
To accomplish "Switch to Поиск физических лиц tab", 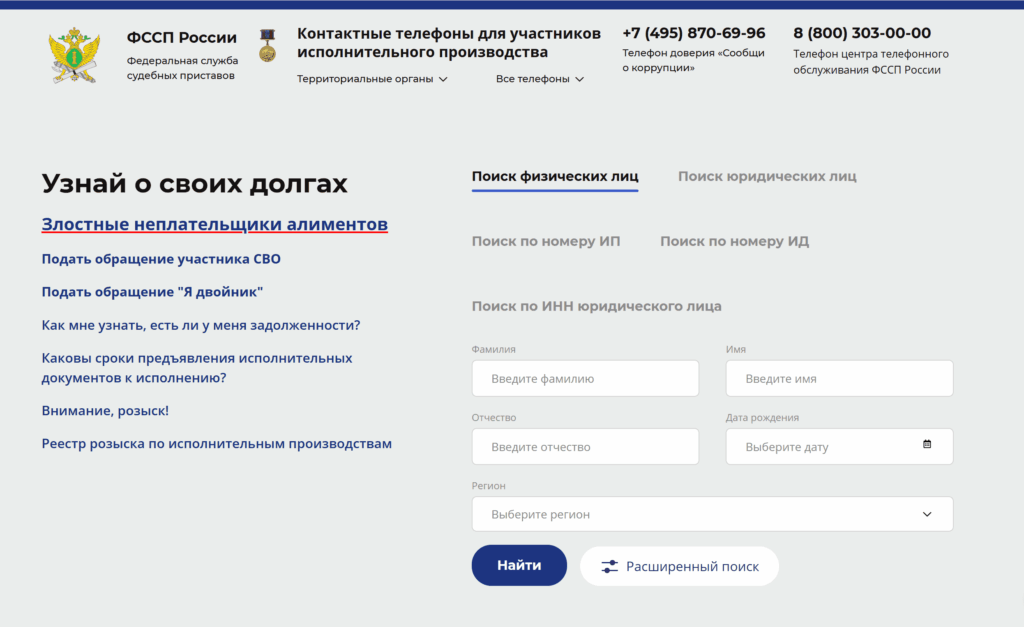I will (x=555, y=176).
